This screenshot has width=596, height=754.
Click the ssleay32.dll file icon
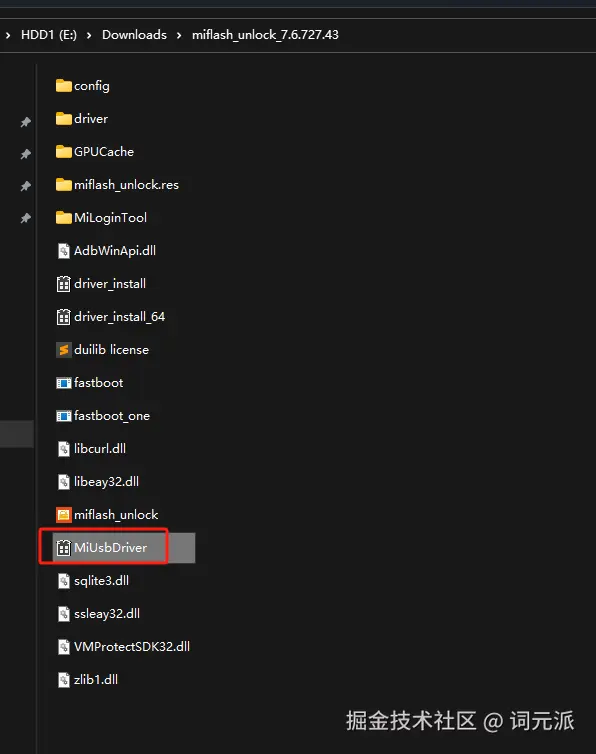(63, 614)
